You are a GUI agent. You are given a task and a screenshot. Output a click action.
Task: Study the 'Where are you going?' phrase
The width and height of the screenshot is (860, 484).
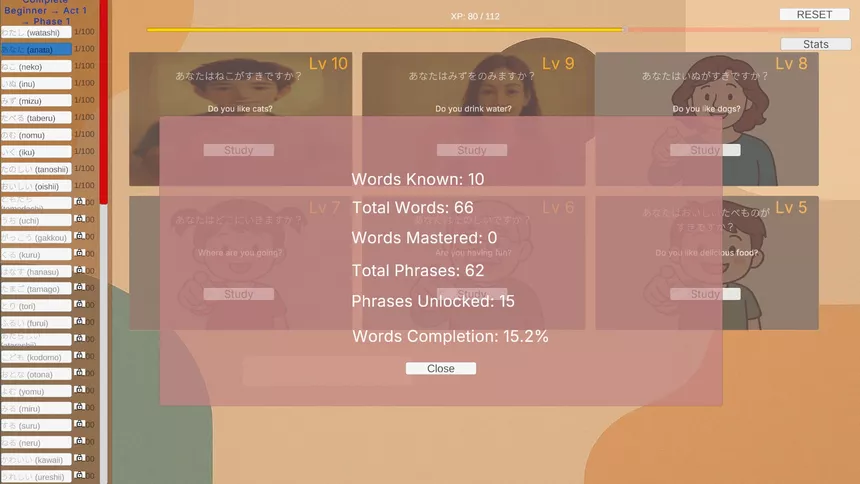[x=239, y=294]
